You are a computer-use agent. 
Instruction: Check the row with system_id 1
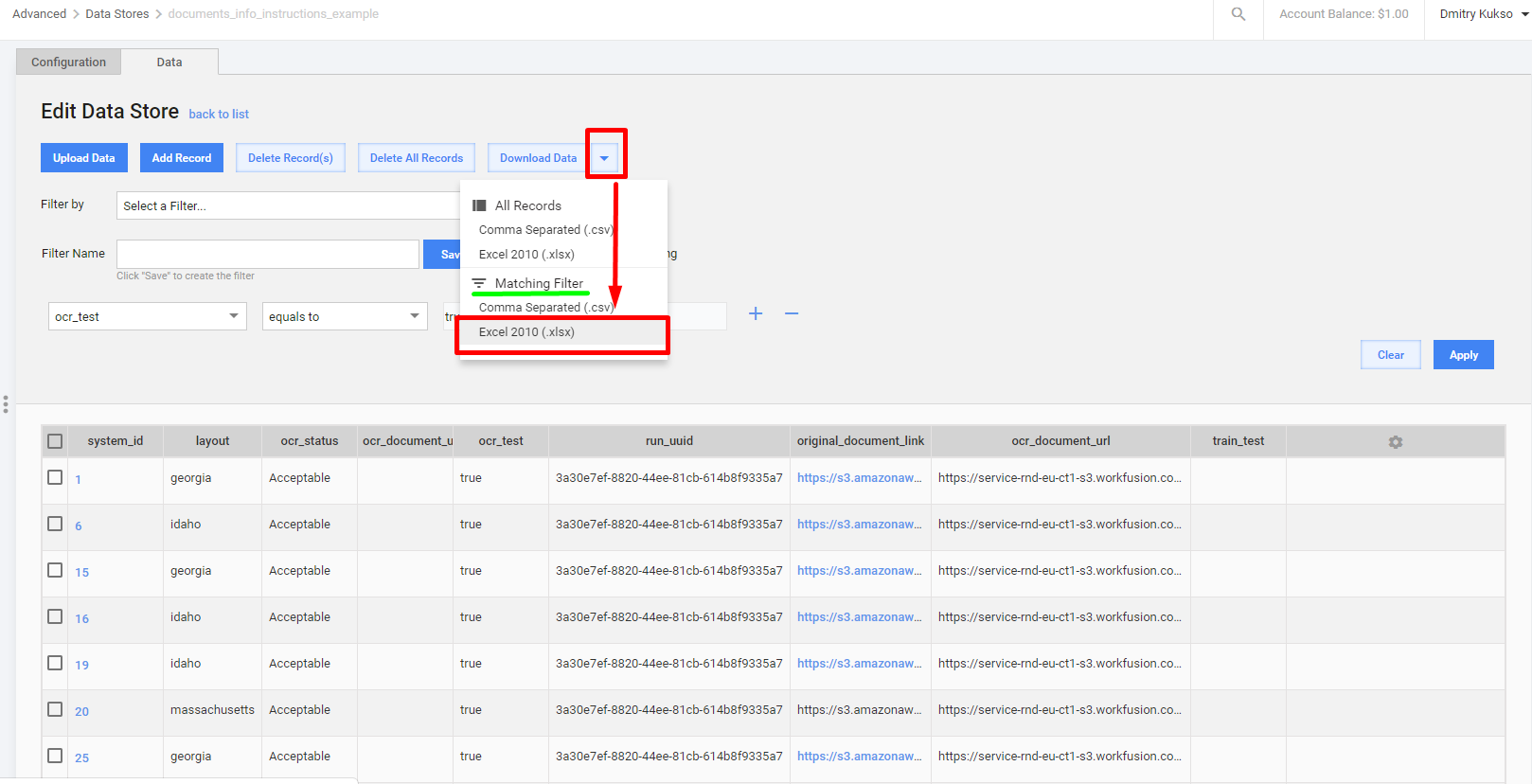point(55,477)
